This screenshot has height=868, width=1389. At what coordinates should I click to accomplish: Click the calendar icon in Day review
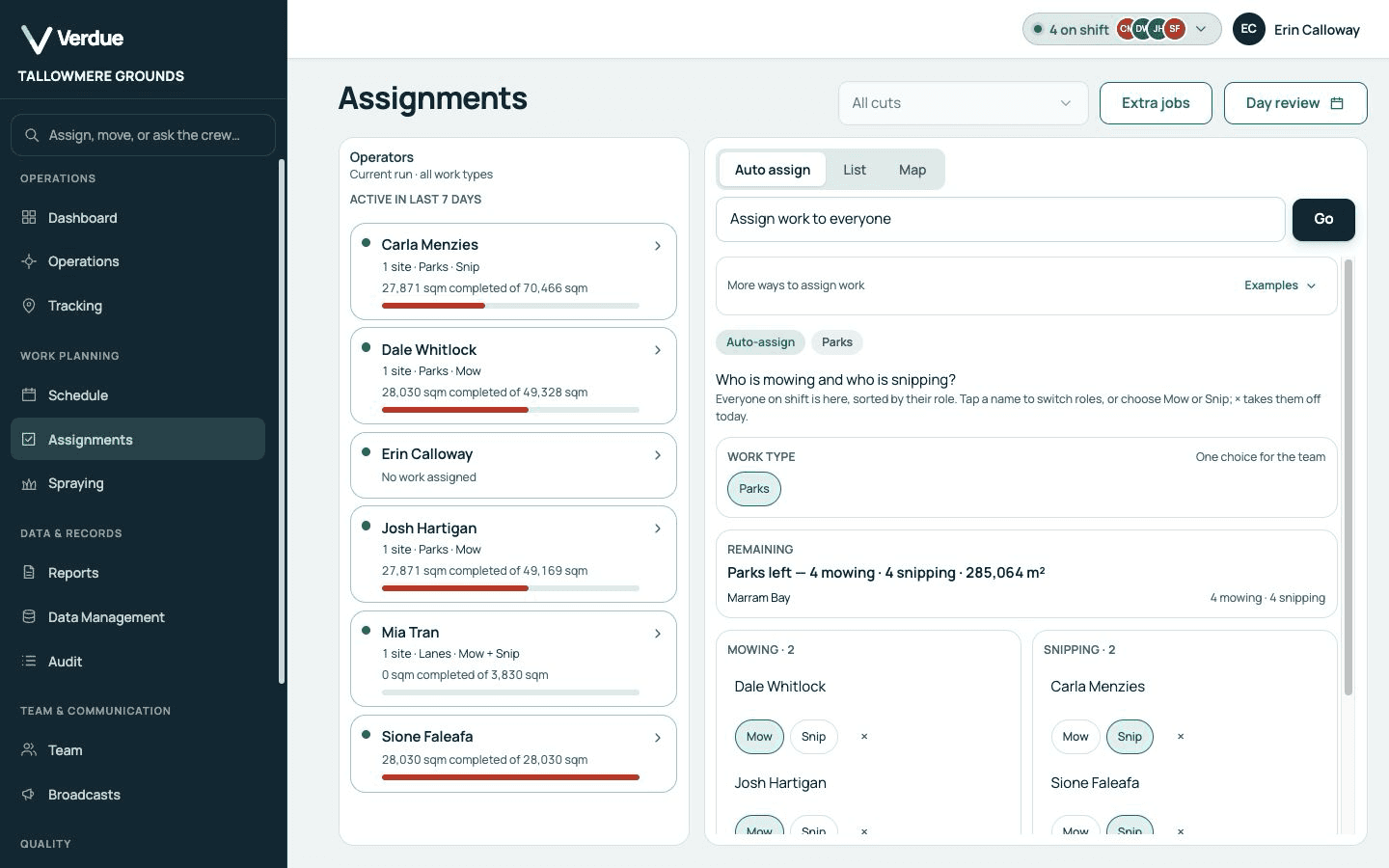1337,103
